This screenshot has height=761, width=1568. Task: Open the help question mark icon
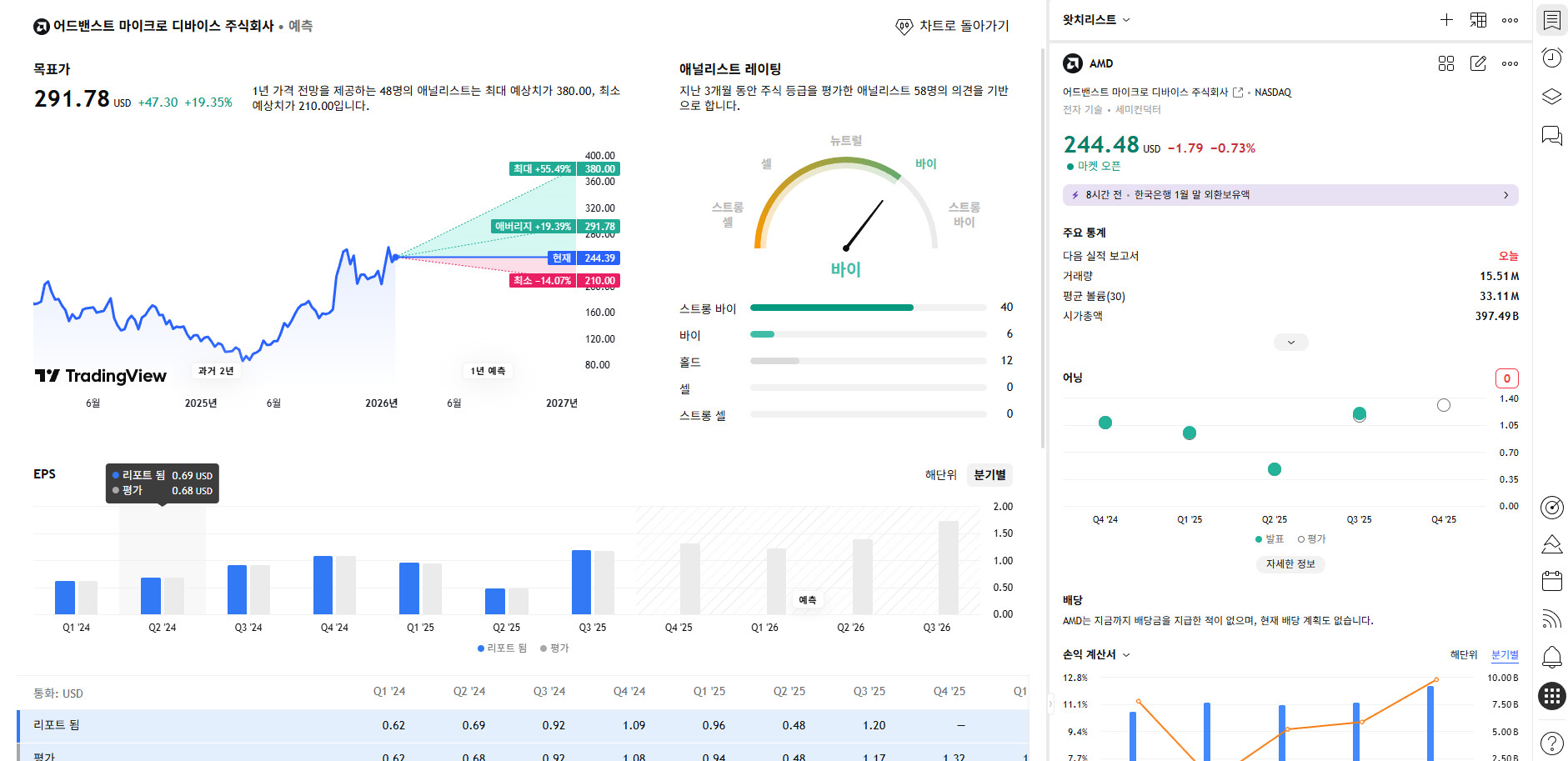tap(1551, 743)
